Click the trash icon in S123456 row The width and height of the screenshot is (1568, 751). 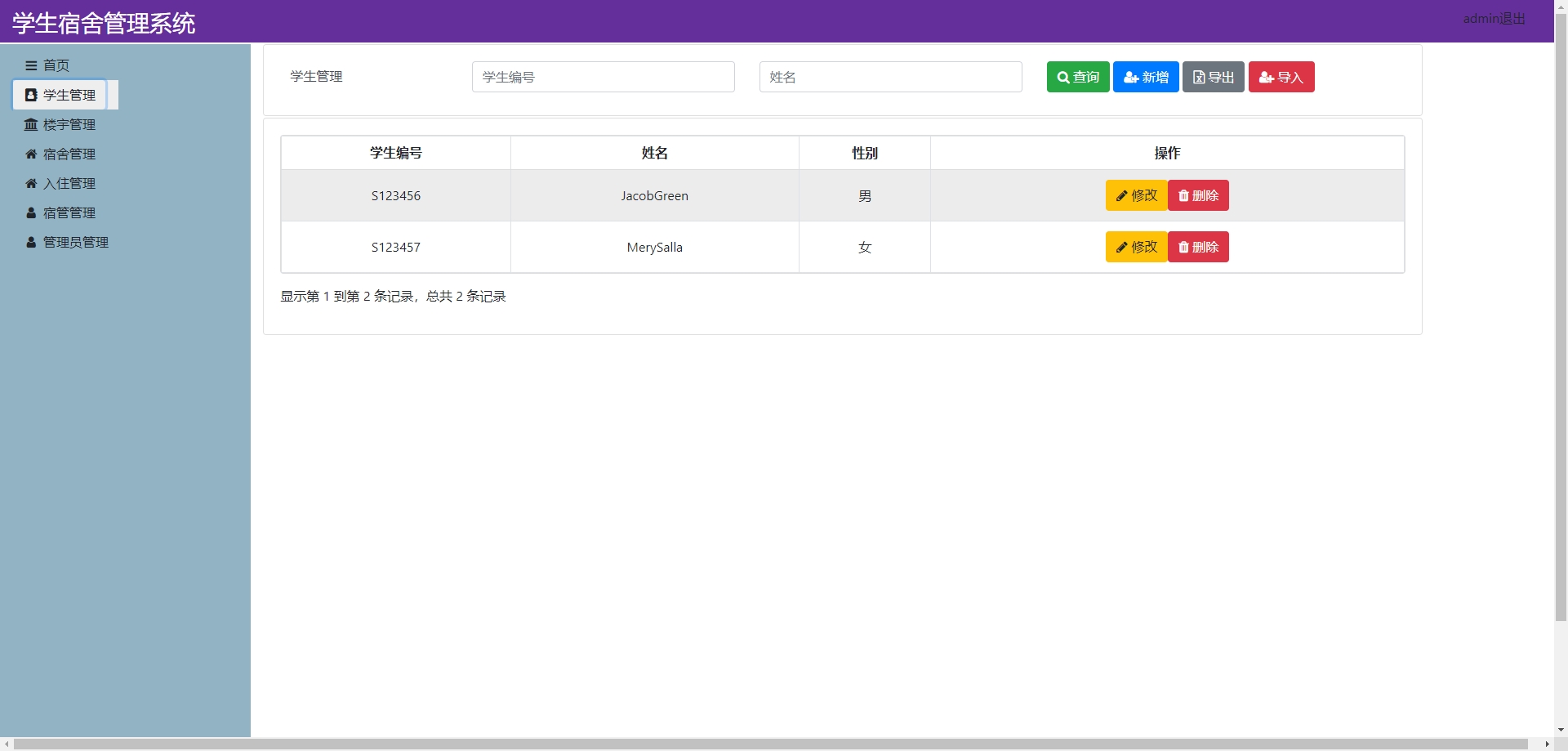tap(1183, 196)
